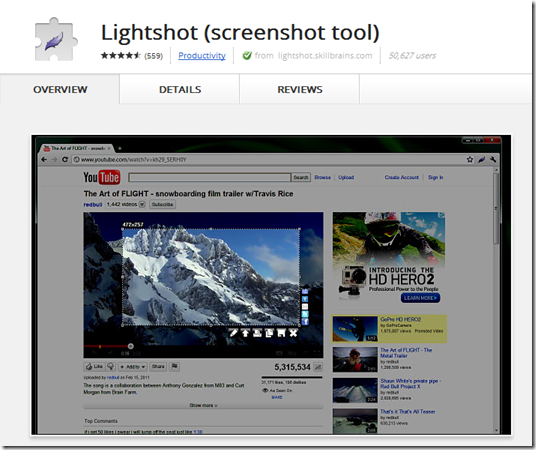The height and width of the screenshot is (450, 536).
Task: Click the Sign In link
Action: pyautogui.click(x=436, y=177)
